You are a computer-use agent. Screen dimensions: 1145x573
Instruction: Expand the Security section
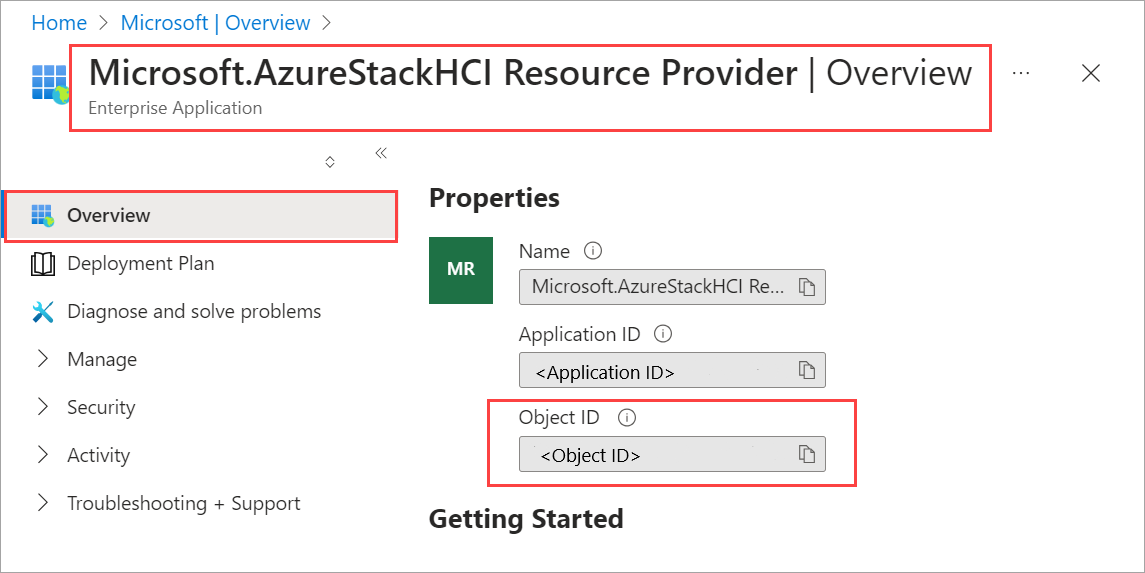[43, 407]
